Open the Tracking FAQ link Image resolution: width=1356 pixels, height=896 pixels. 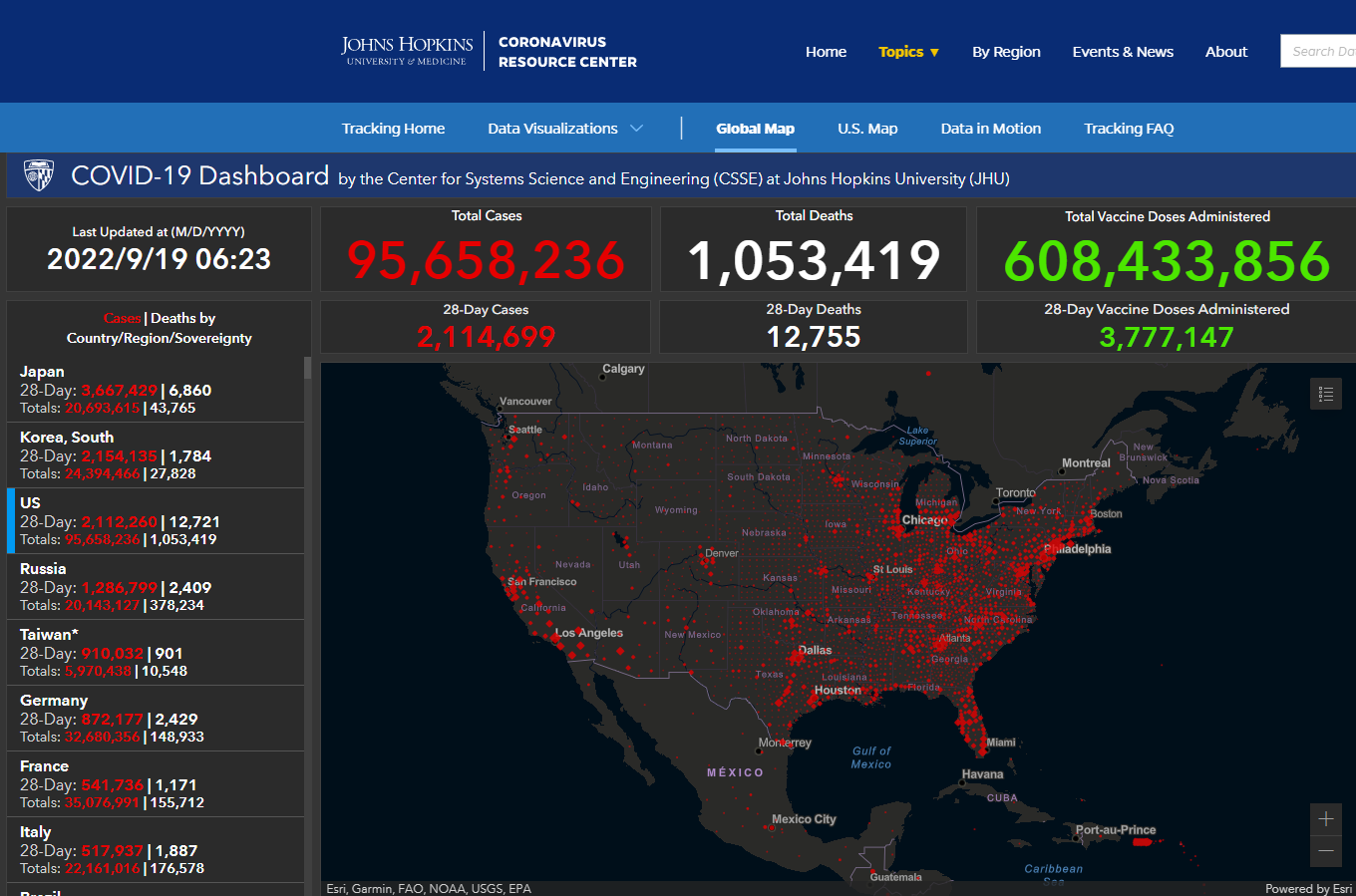click(x=1129, y=129)
